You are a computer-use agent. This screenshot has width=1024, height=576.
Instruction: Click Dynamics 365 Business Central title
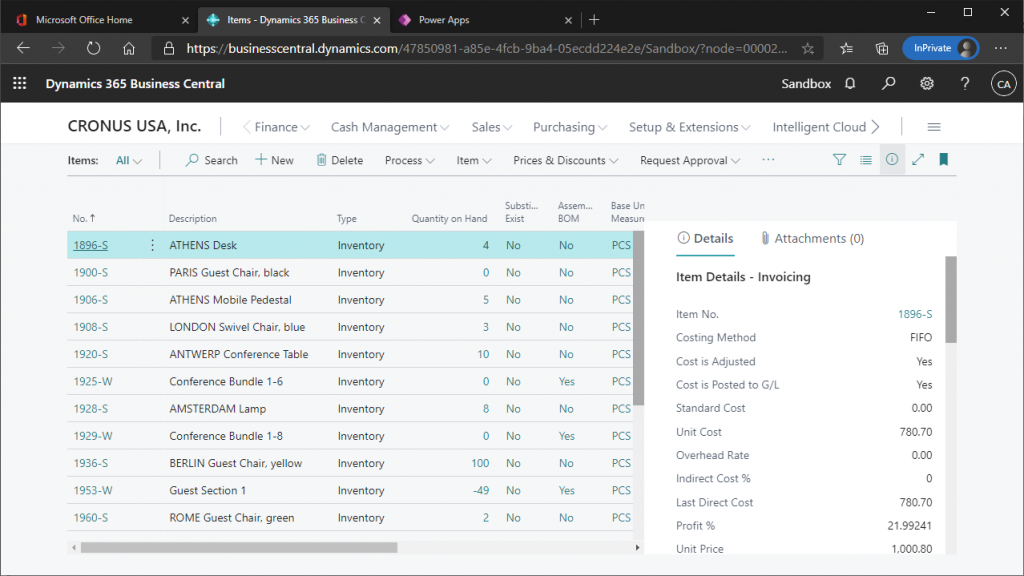click(135, 84)
